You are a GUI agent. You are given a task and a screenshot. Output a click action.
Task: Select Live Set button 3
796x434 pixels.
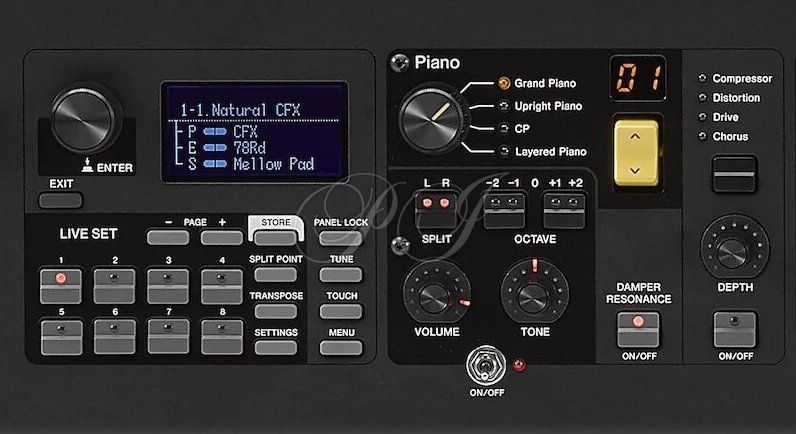point(168,286)
